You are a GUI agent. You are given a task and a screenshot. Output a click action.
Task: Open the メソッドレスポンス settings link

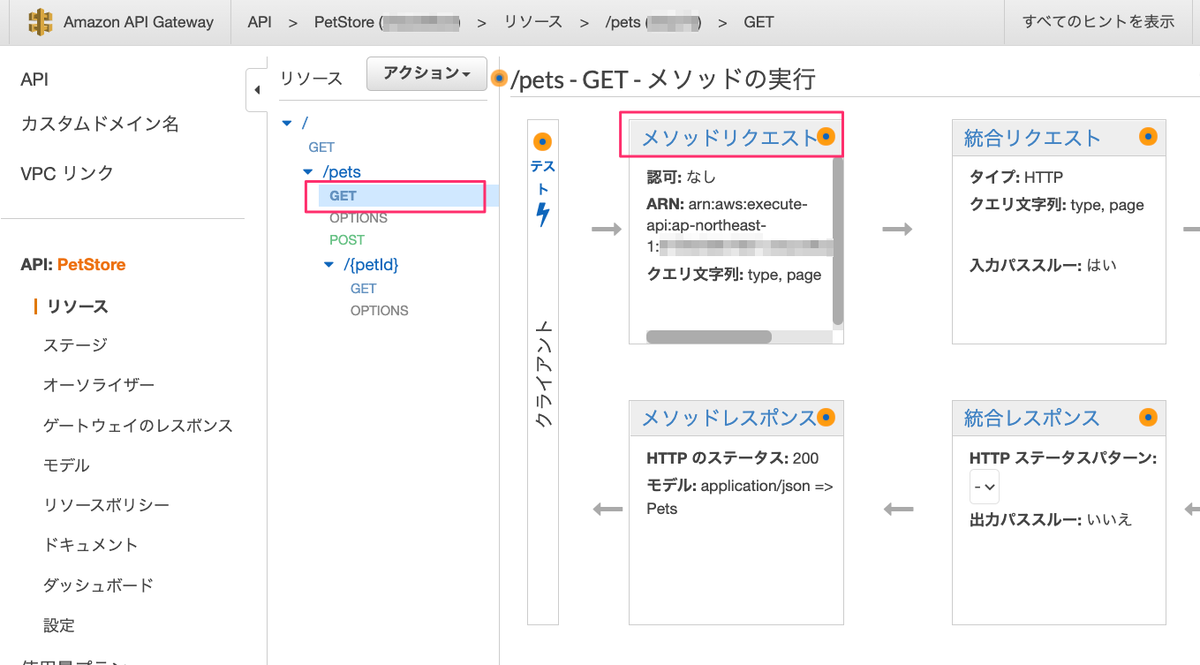(729, 418)
